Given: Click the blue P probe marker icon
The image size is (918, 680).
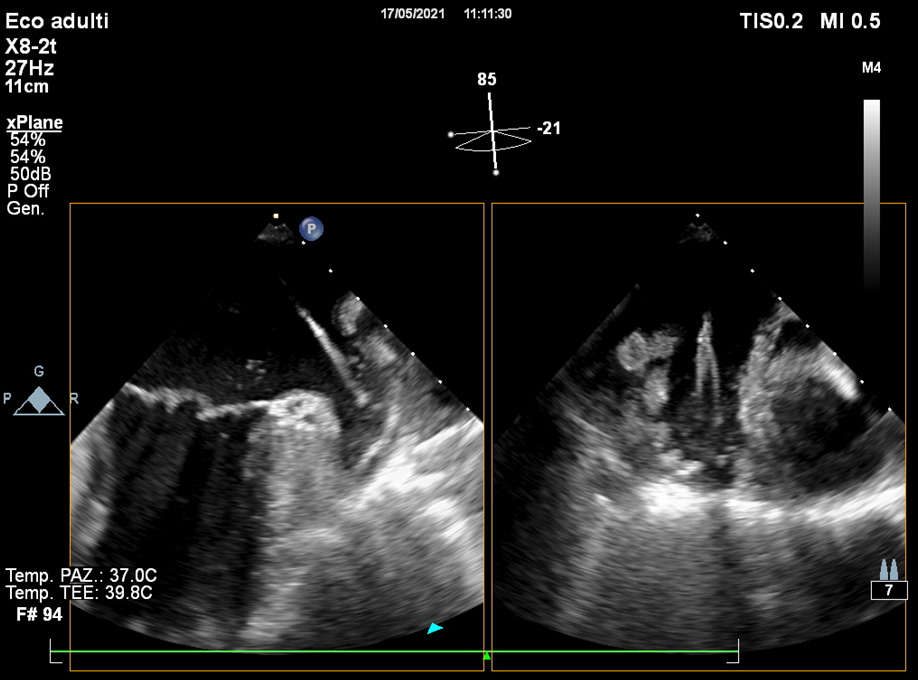Looking at the screenshot, I should [x=312, y=229].
